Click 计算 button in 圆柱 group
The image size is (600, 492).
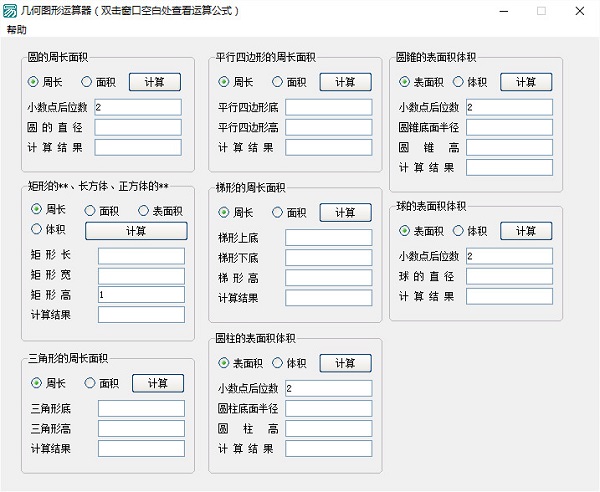click(x=345, y=363)
